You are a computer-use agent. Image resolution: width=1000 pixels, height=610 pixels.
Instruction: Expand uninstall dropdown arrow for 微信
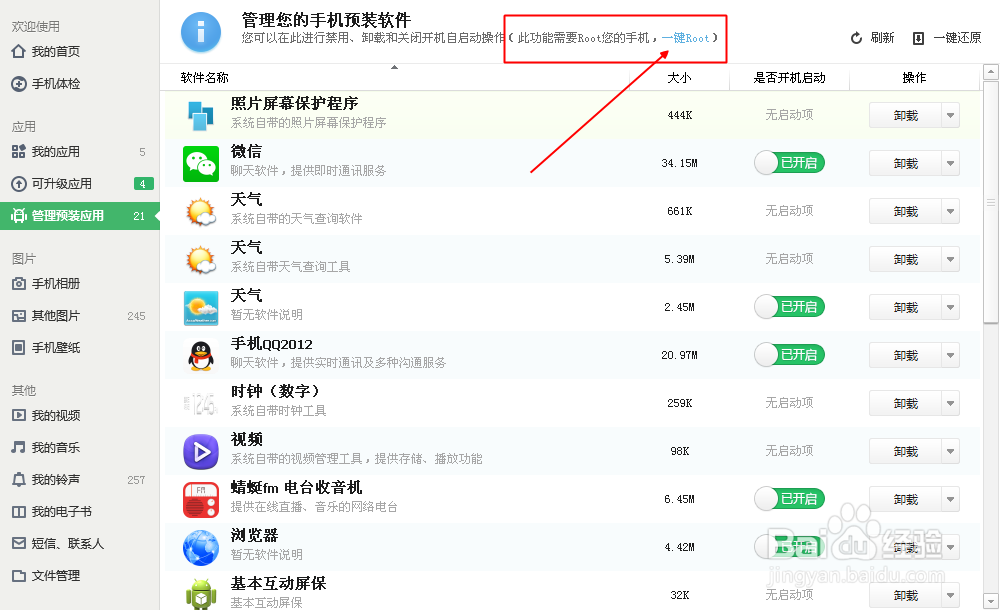(950, 163)
